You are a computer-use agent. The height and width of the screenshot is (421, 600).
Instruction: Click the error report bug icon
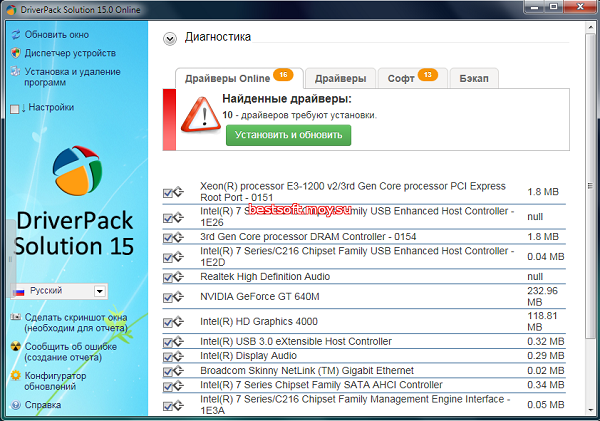pos(15,347)
